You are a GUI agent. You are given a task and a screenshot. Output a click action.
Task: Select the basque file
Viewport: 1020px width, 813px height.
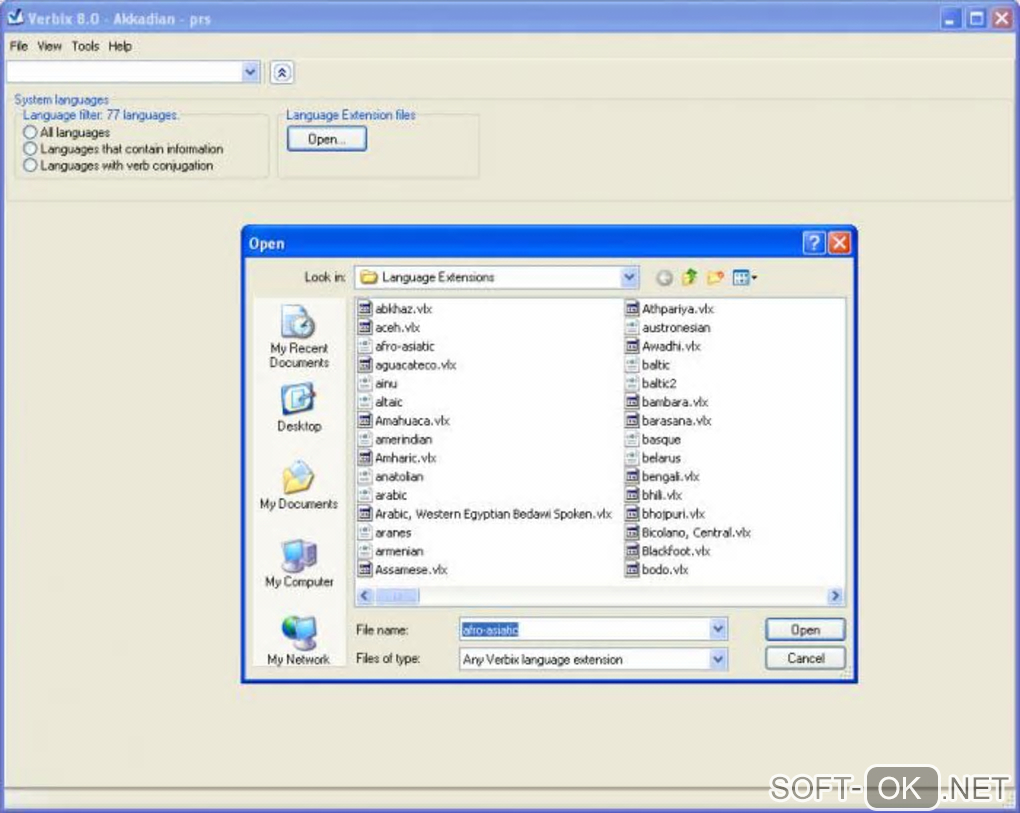pyautogui.click(x=653, y=440)
